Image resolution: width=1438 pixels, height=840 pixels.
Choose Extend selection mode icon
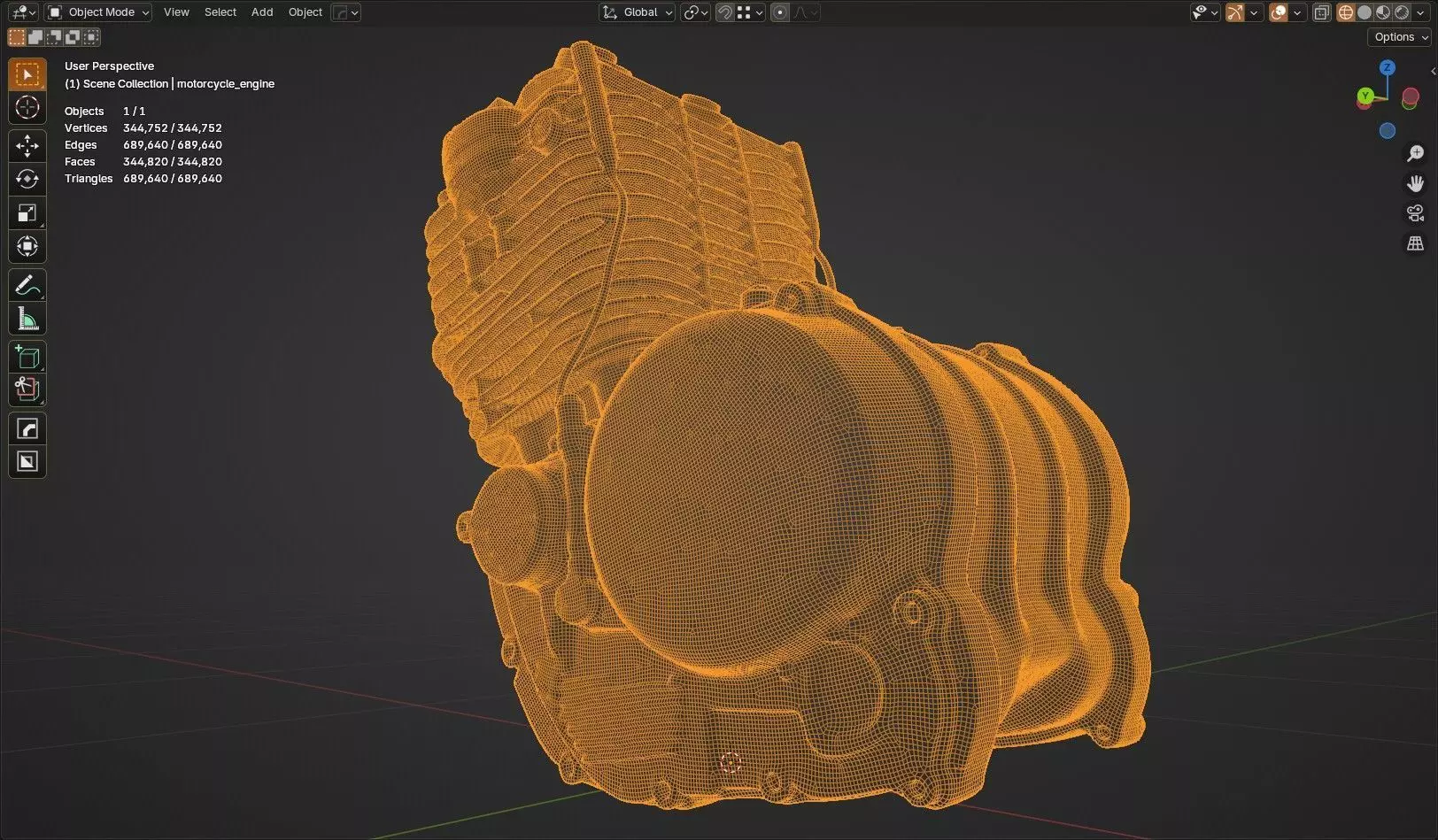35,37
